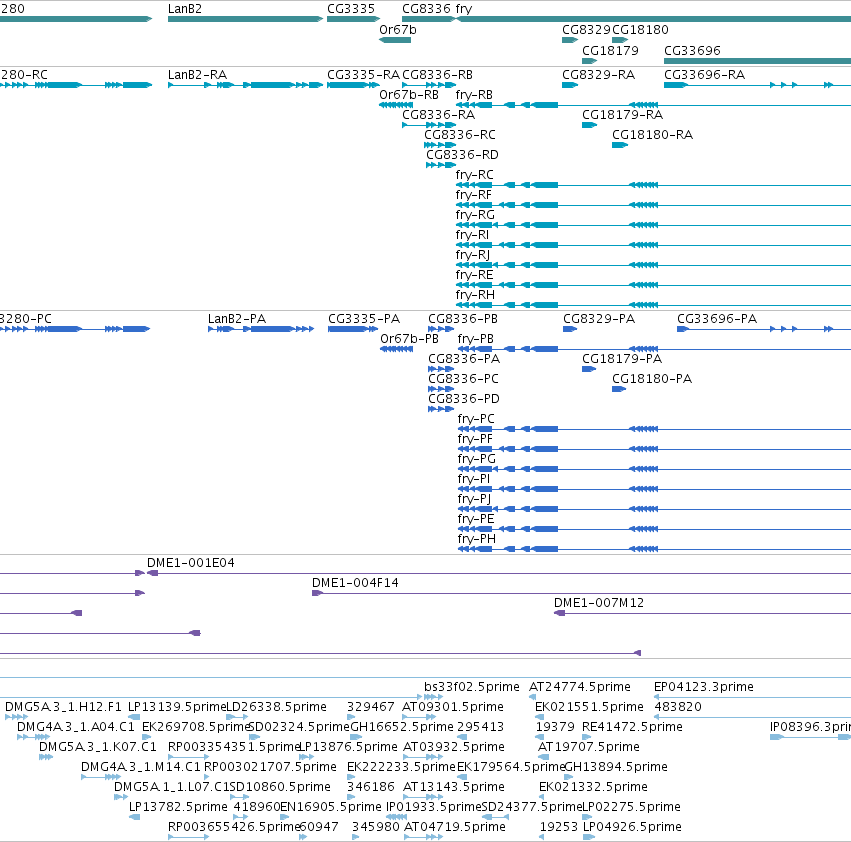Select EST AT24774.5prime
This screenshot has height=842, width=851.
(532, 697)
